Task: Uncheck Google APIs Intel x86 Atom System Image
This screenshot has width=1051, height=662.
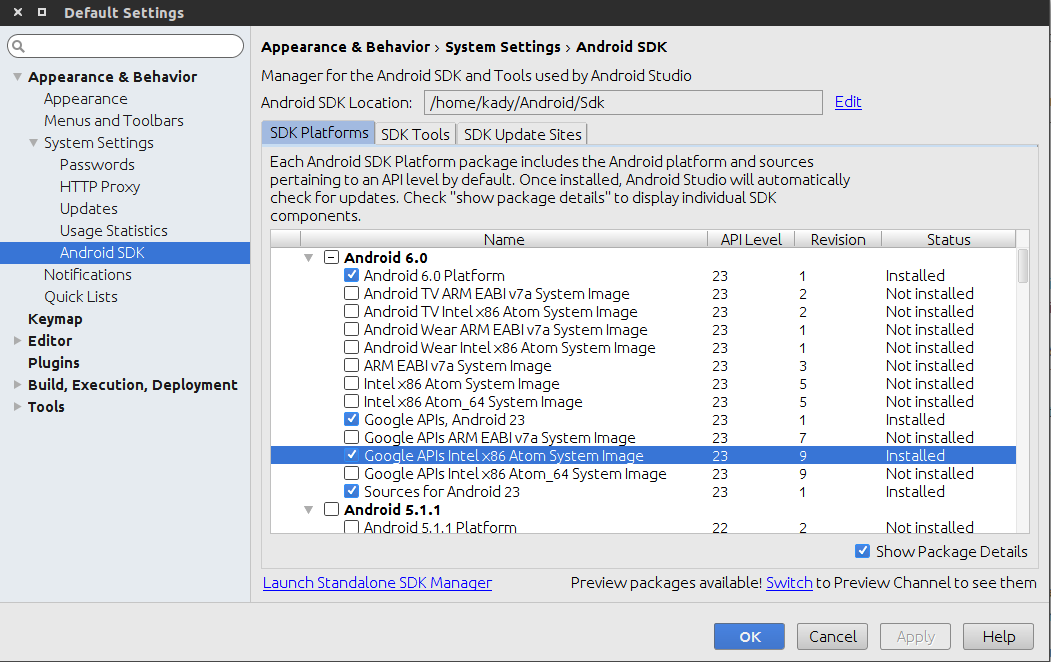Action: [351, 456]
